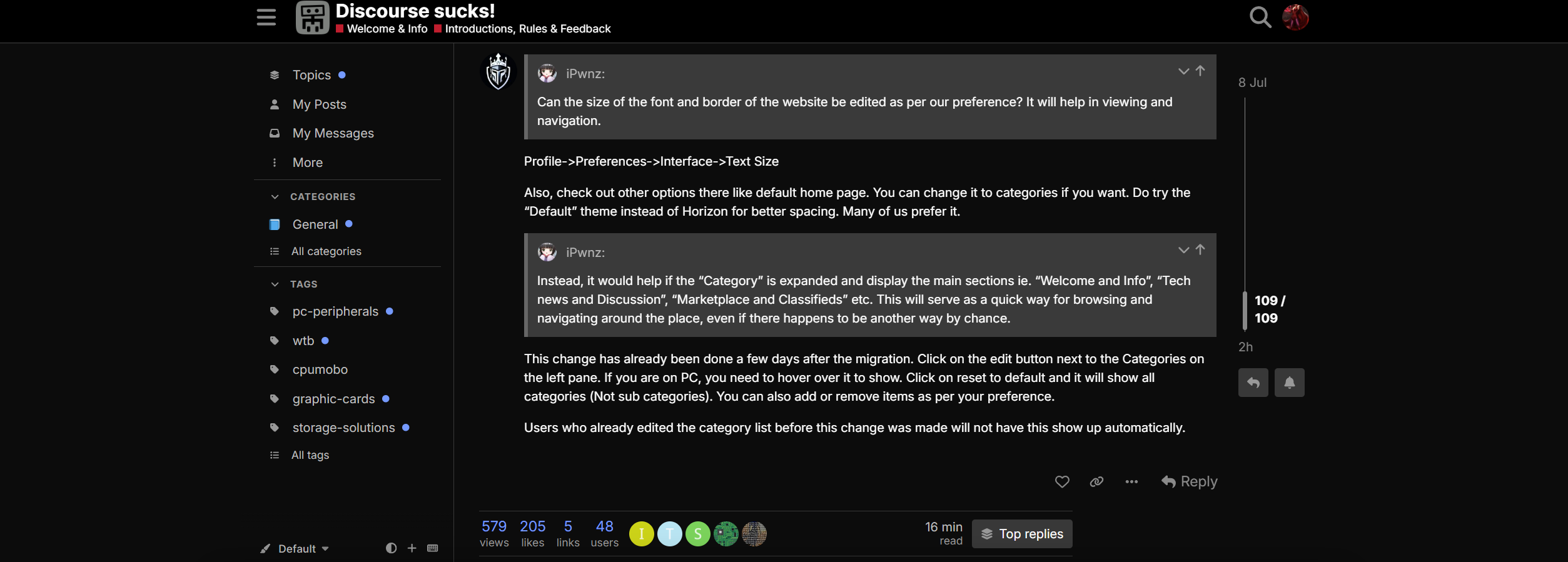Screen dimensions: 1568x562
Task: Copy post link with chain icon
Action: click(1096, 481)
